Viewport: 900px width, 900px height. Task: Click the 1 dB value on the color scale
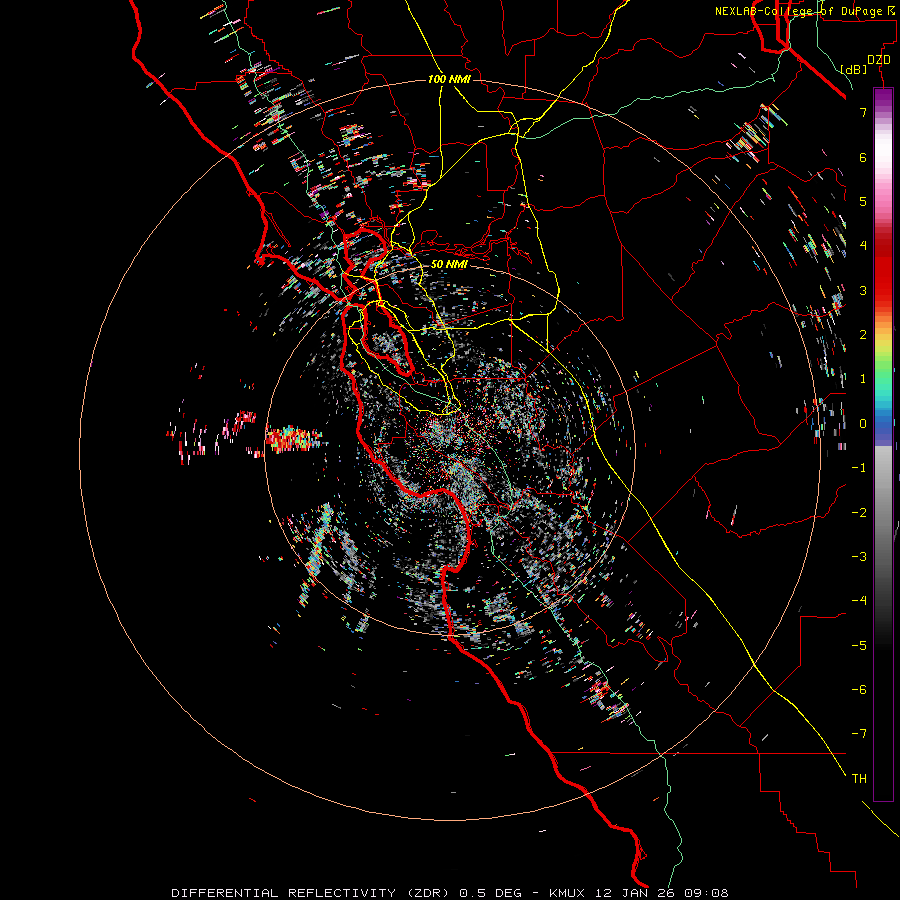click(863, 379)
